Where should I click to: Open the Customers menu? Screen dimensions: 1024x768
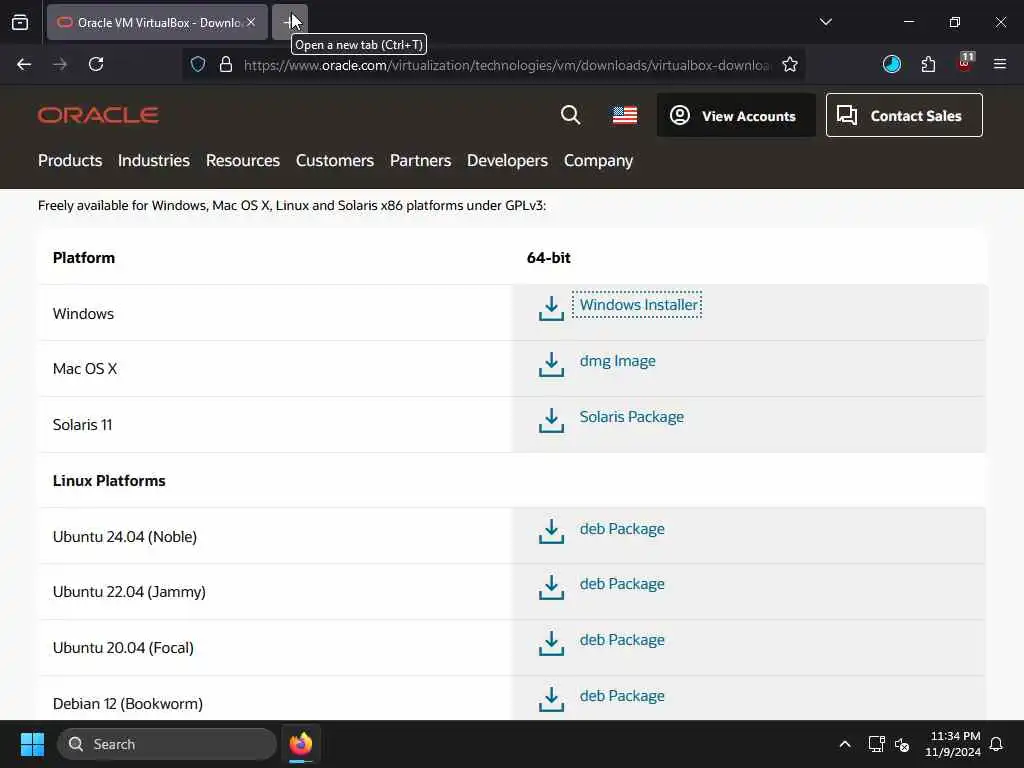[335, 161]
